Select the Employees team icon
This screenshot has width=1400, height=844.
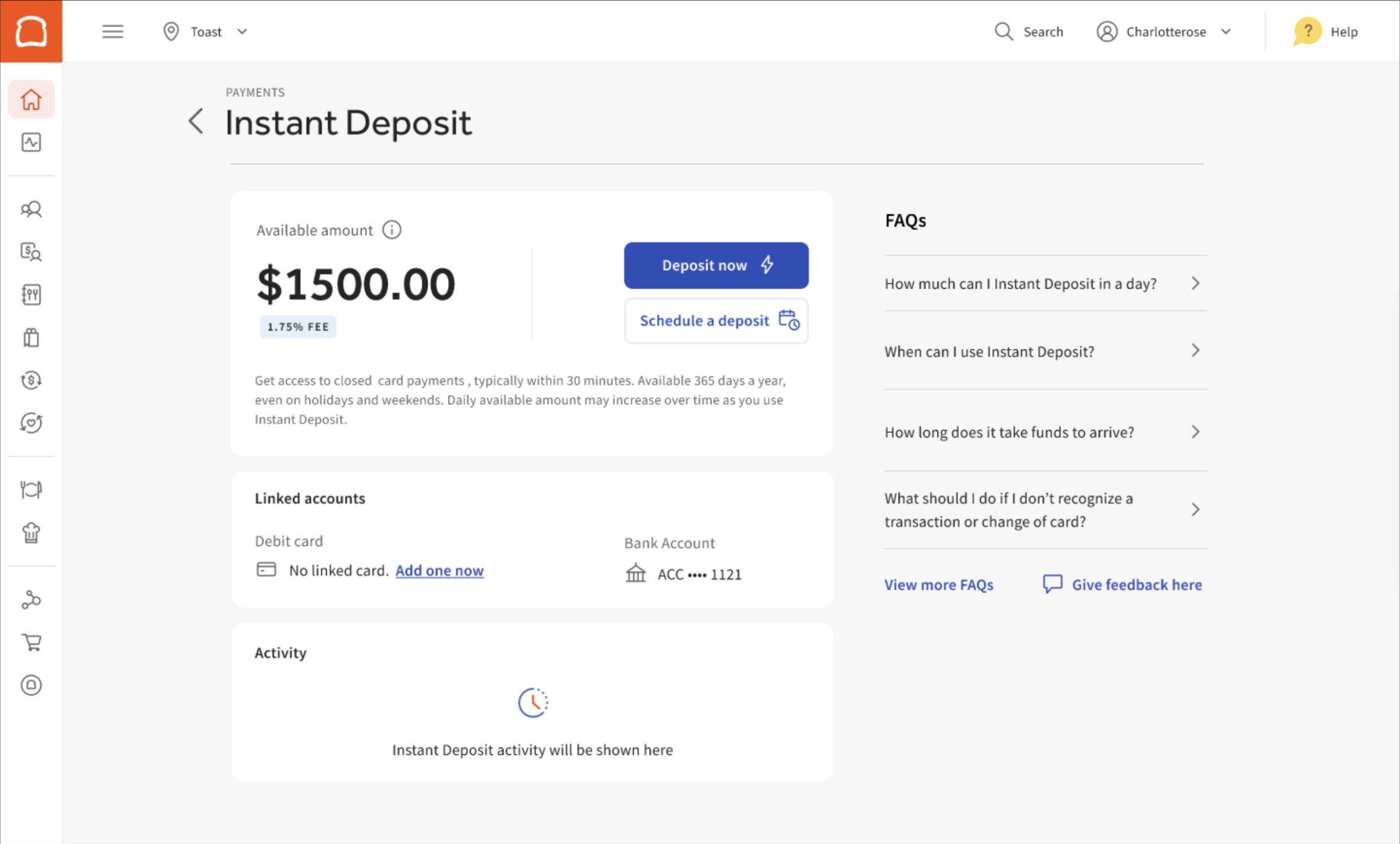tap(31, 209)
